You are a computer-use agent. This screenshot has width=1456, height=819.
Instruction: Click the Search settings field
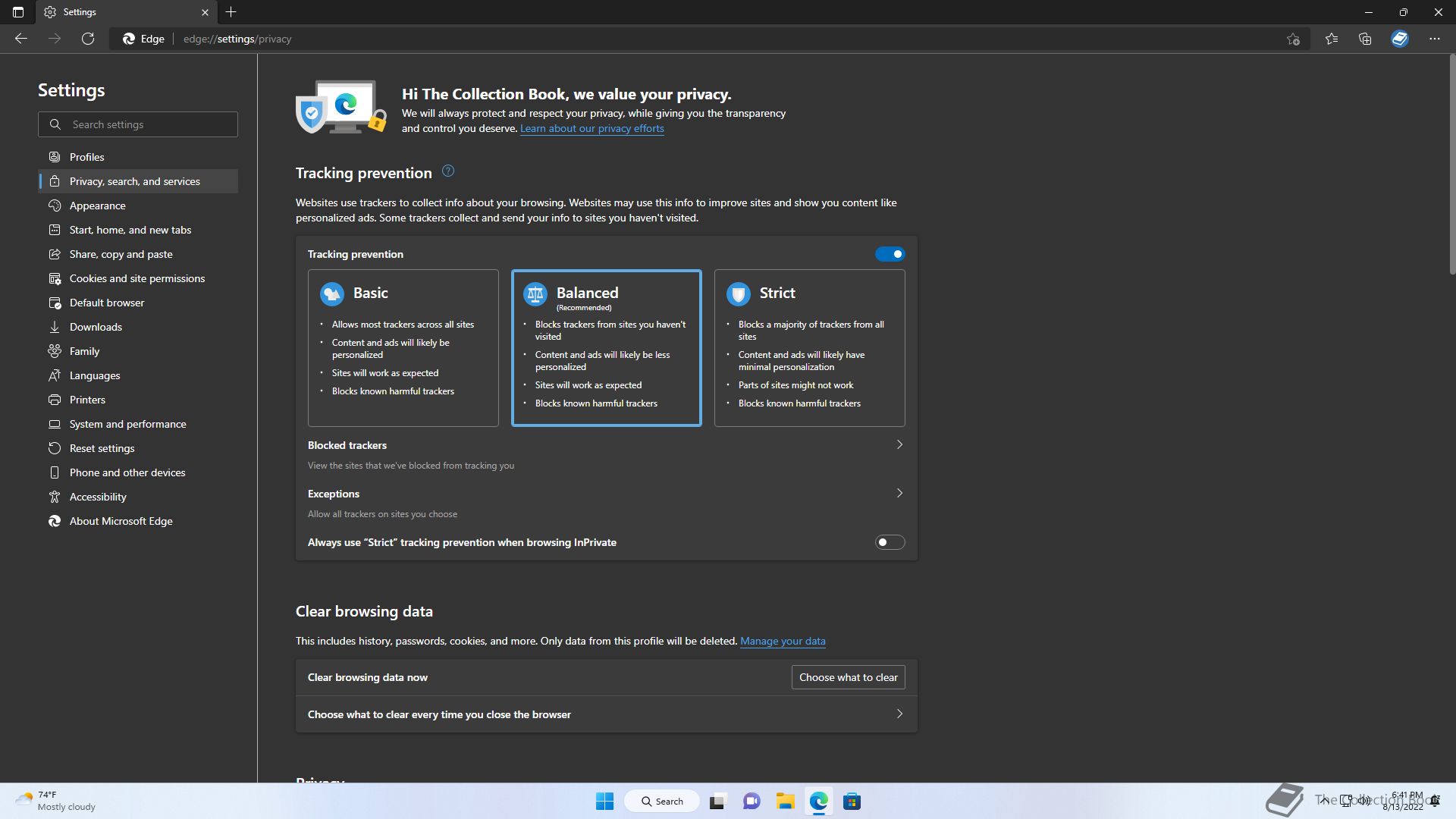(138, 124)
